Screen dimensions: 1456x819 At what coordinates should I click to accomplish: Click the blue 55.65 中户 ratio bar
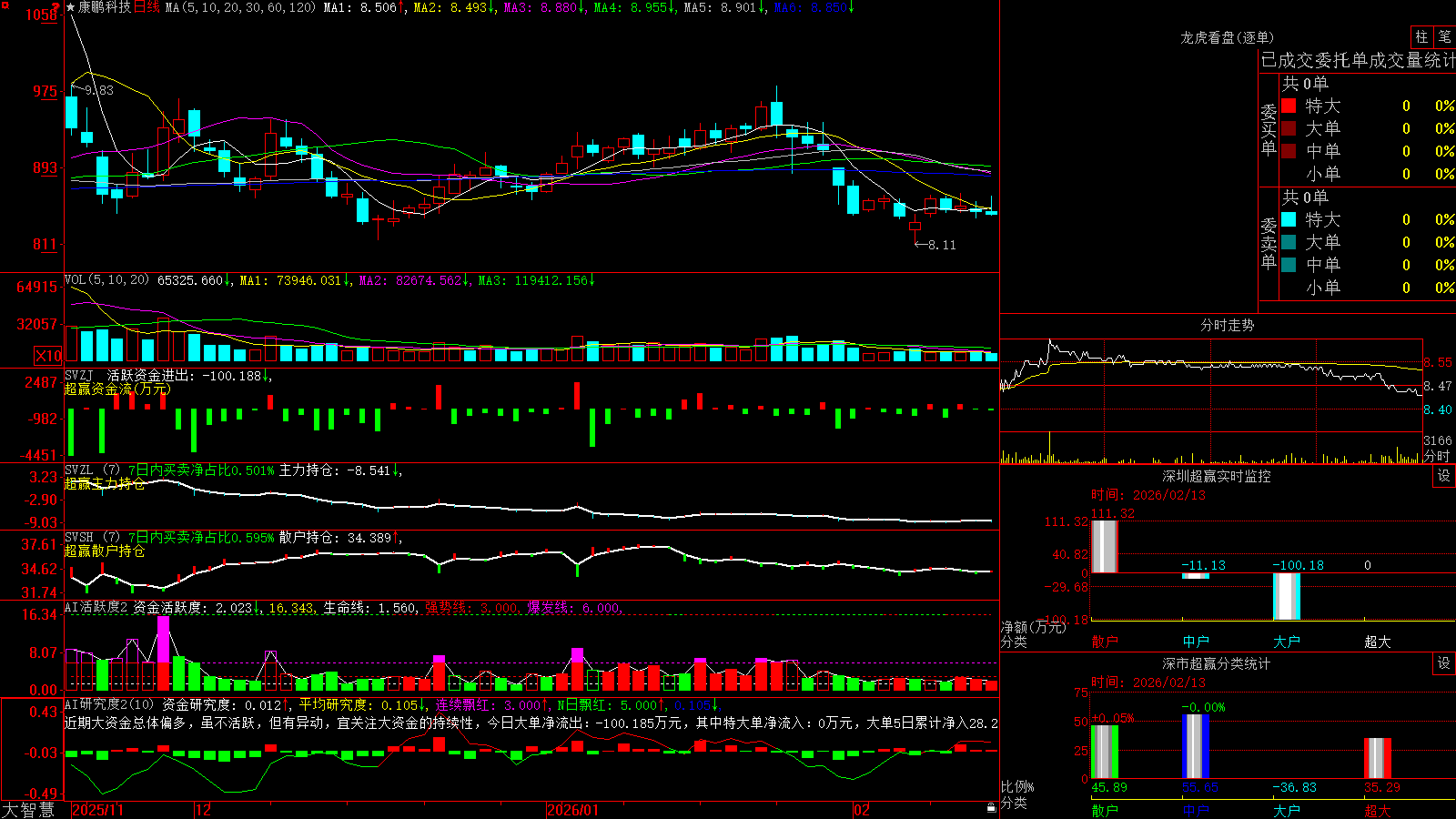1196,746
